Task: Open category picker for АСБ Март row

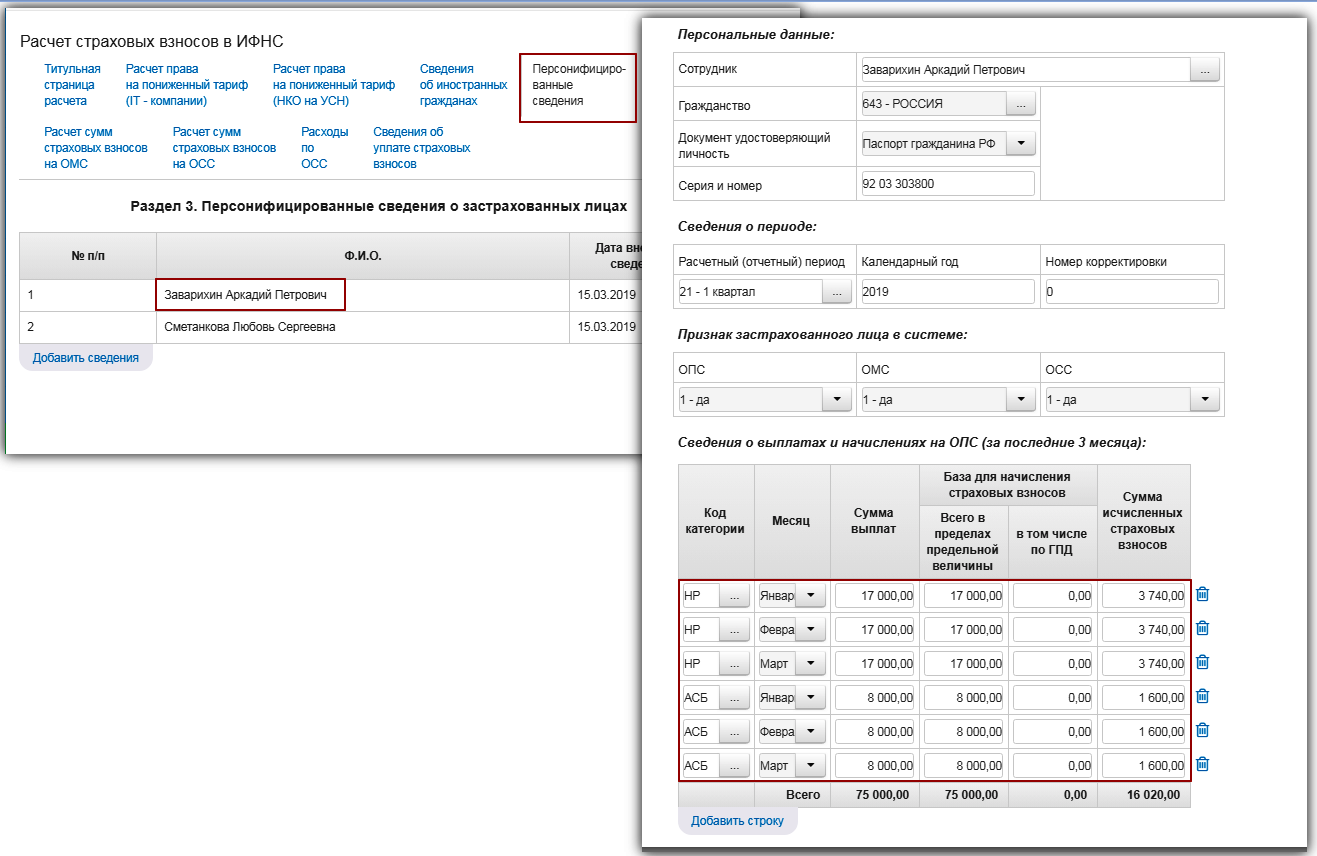Action: (x=734, y=766)
